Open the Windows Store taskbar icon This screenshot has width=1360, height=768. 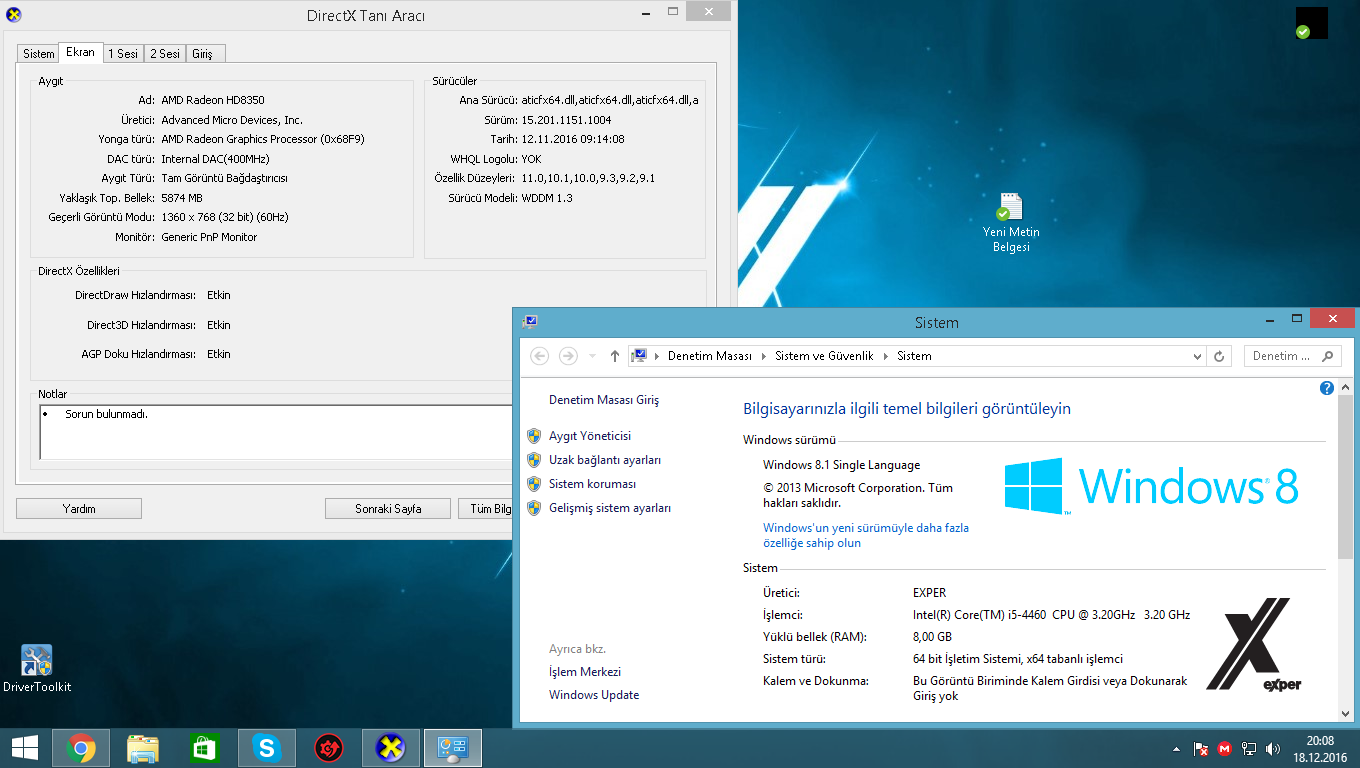(204, 748)
